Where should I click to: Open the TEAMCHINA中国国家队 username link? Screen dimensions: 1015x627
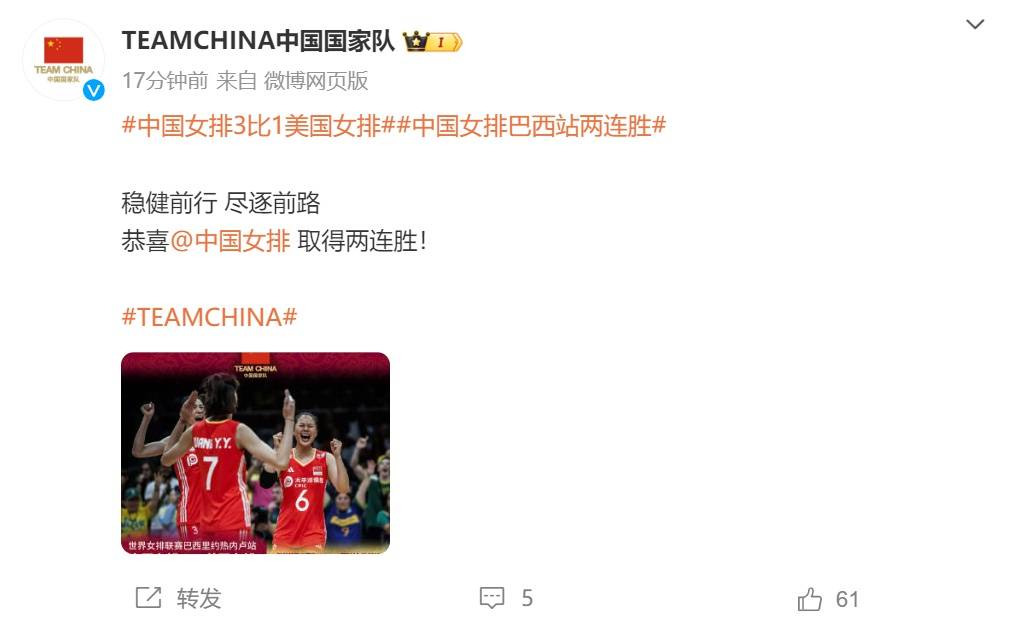coord(258,41)
